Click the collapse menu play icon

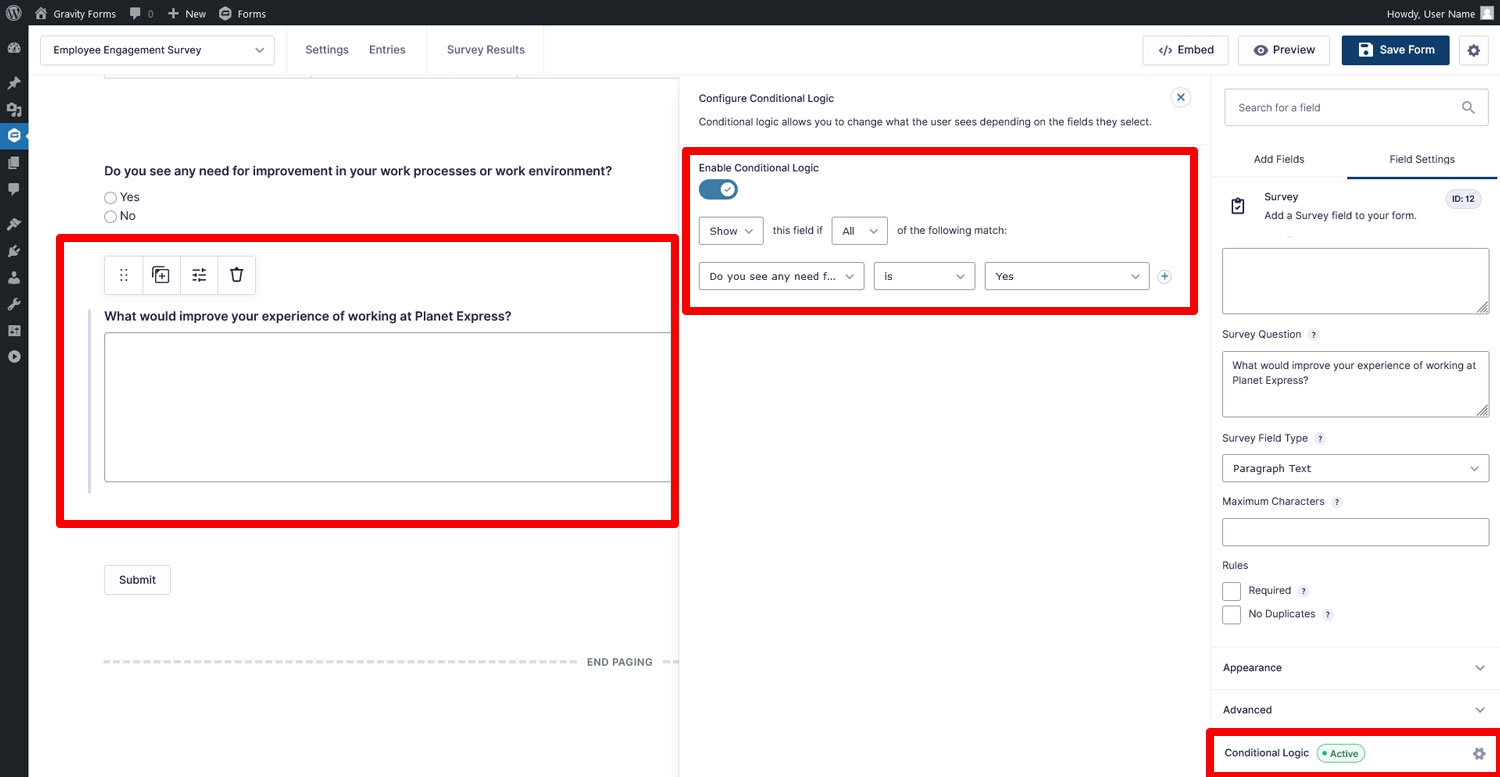coord(14,356)
